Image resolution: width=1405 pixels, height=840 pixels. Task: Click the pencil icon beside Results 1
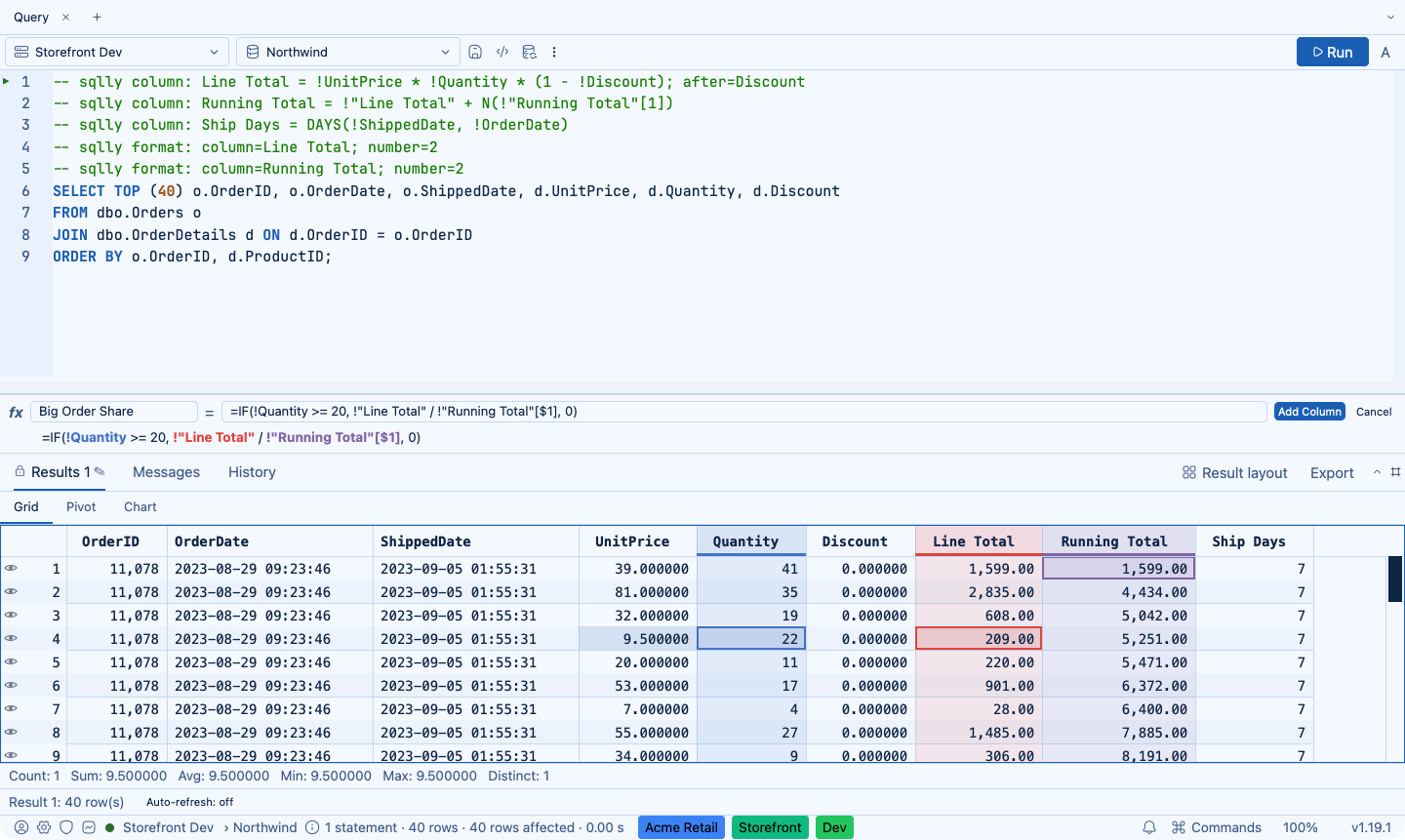(x=100, y=471)
